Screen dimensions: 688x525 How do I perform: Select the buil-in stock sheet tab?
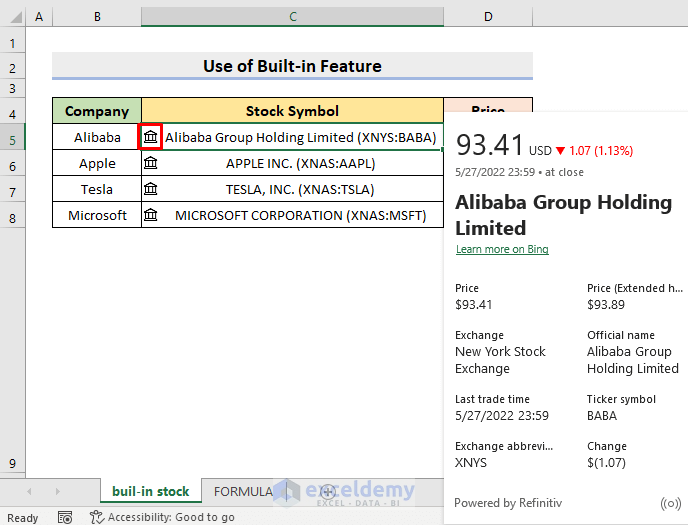coord(150,491)
